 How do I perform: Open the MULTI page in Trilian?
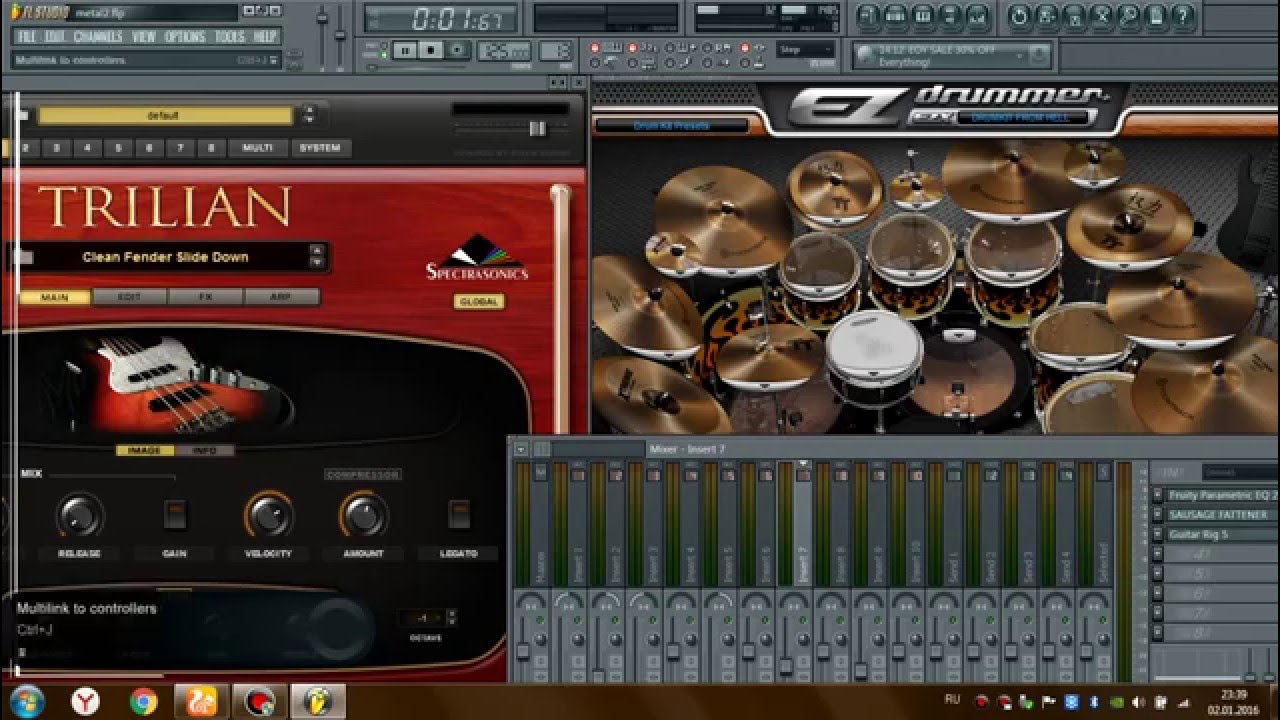coord(257,148)
